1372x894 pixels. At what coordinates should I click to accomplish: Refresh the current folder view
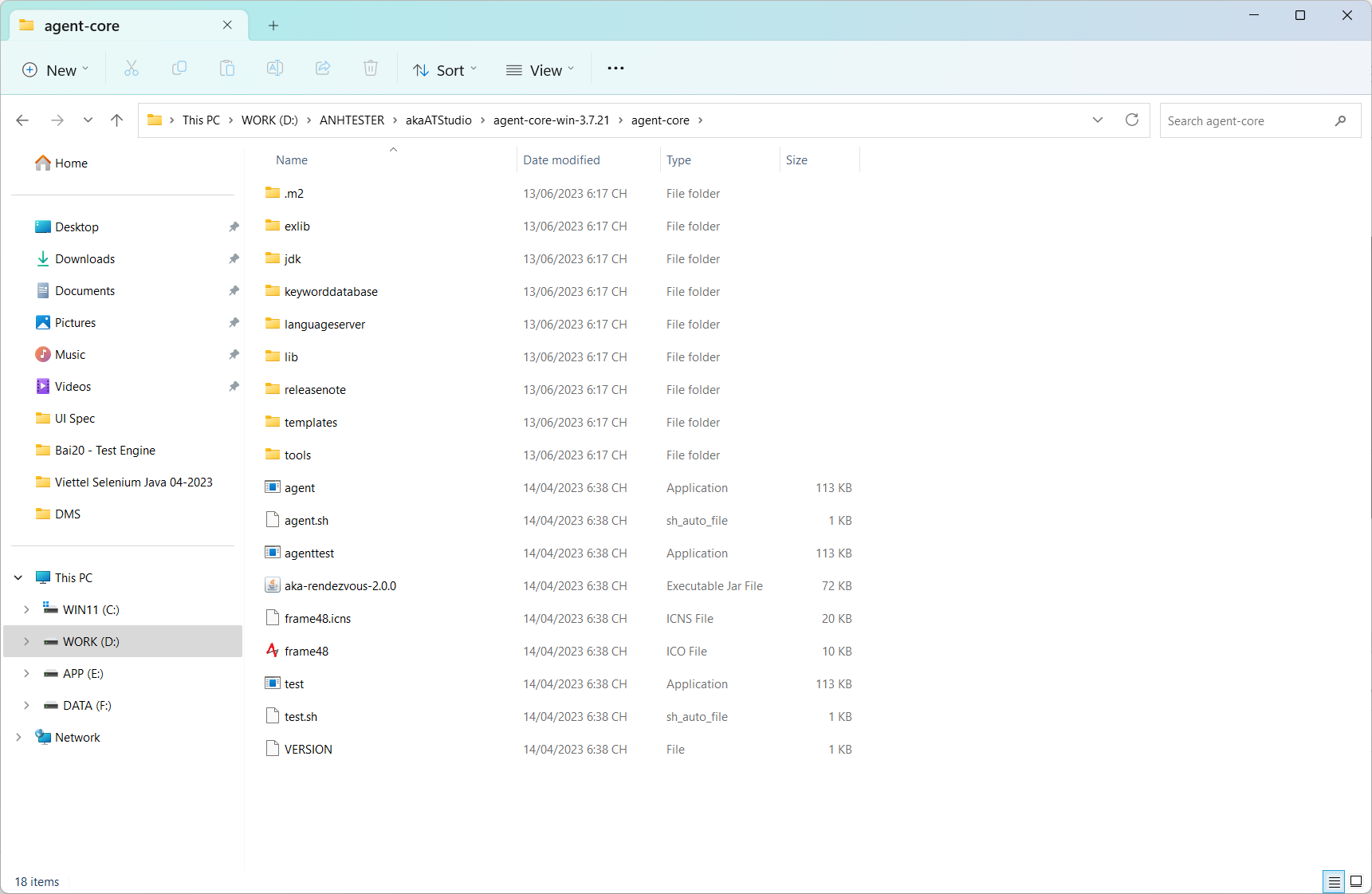(1131, 120)
